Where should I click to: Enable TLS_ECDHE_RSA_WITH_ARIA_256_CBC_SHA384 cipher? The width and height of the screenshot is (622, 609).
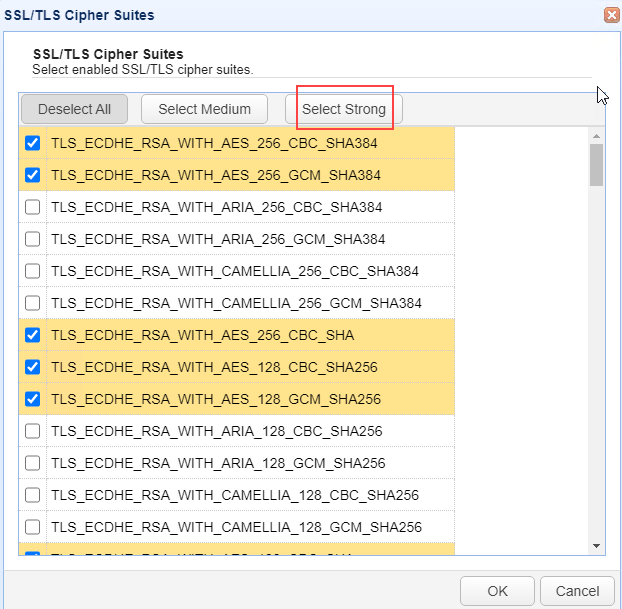tap(33, 207)
